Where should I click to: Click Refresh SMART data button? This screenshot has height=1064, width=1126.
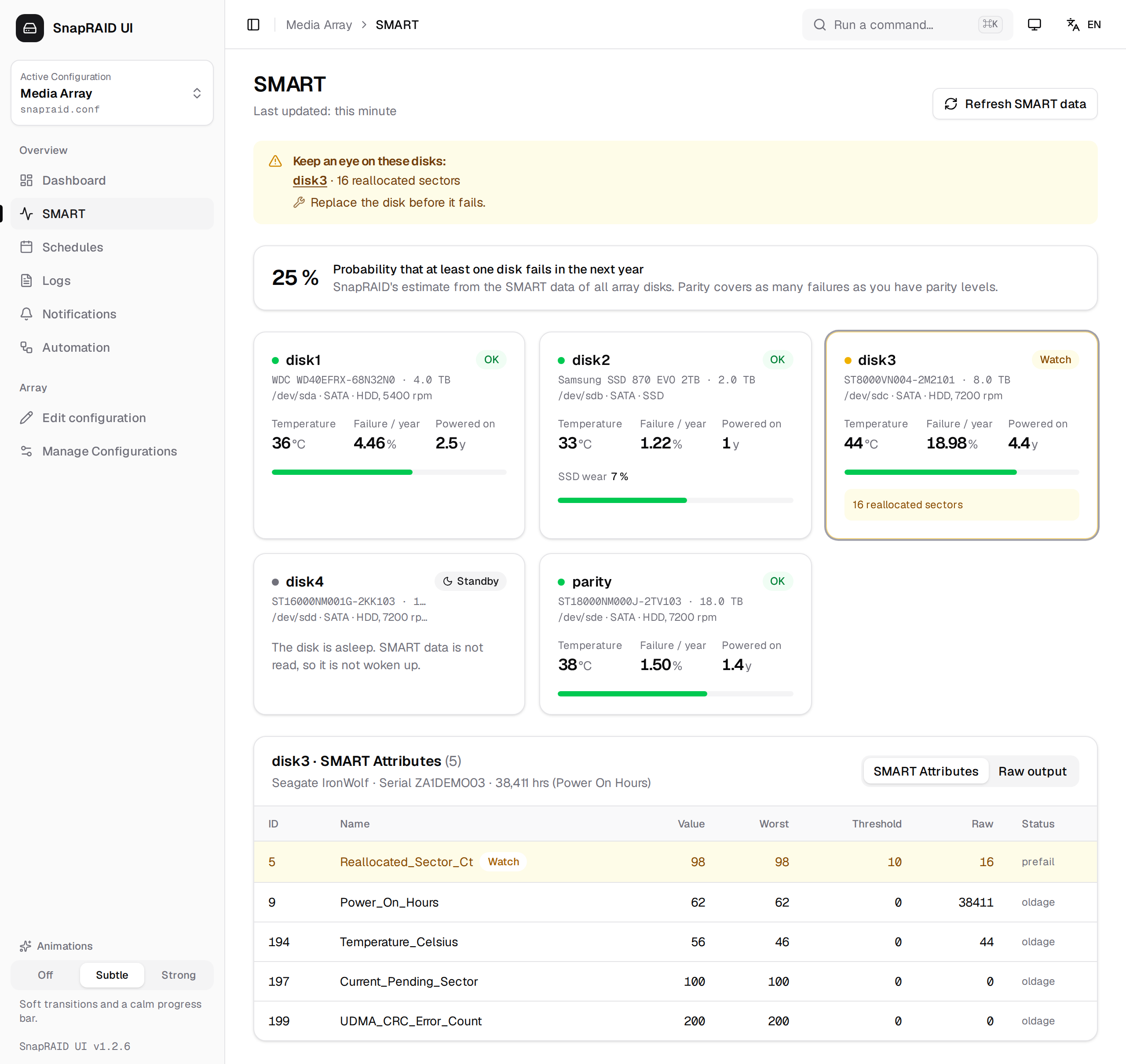[1015, 104]
